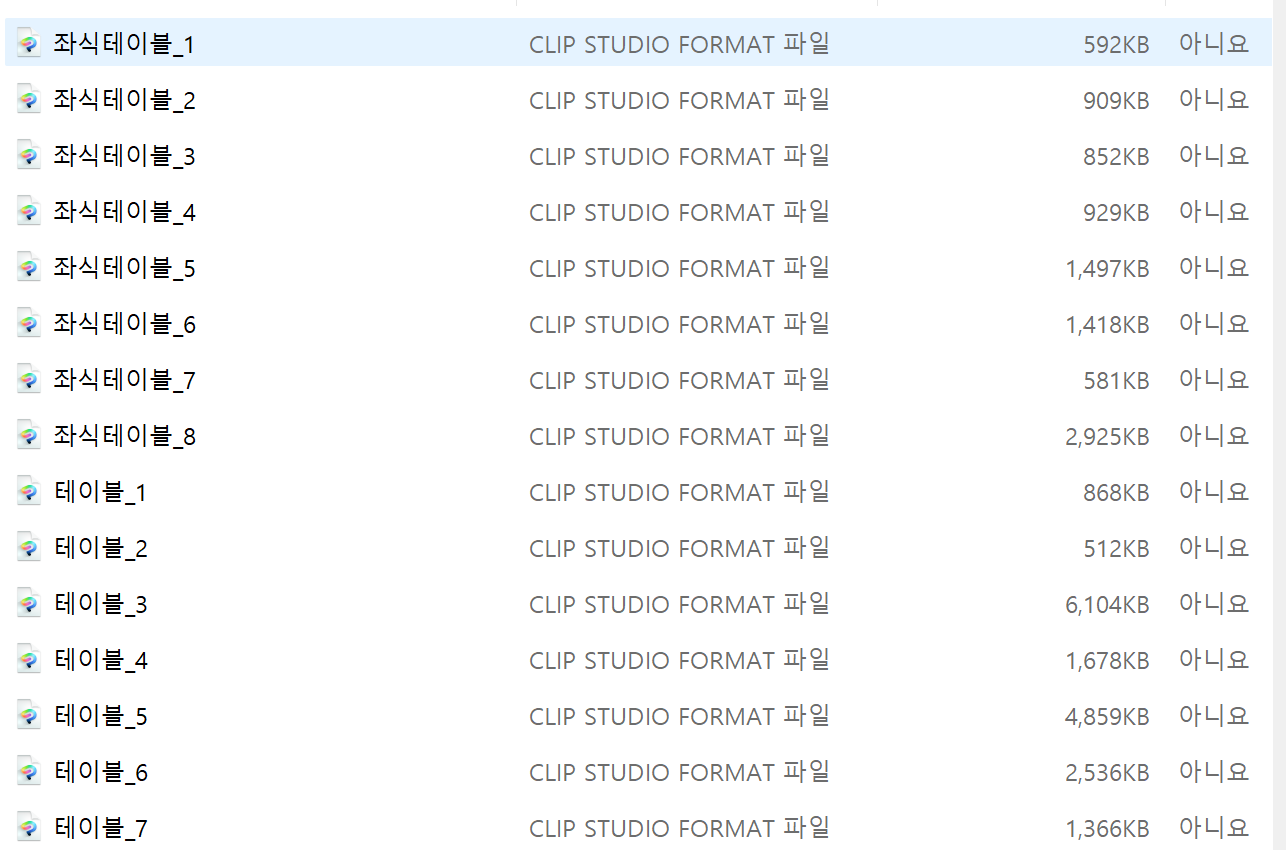Click the file icon next to 좌식테이블_8
The image size is (1286, 850).
pyautogui.click(x=29, y=435)
